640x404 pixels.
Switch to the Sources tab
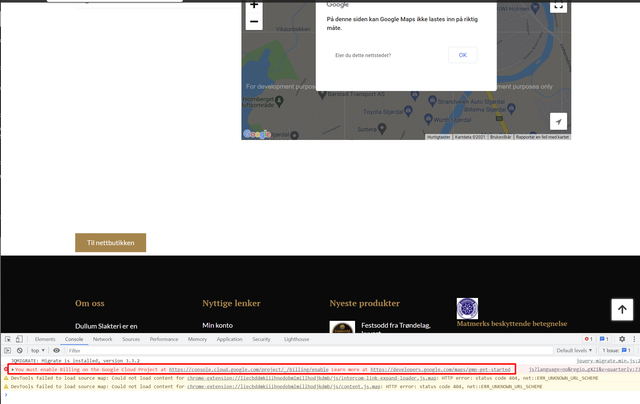pyautogui.click(x=131, y=339)
